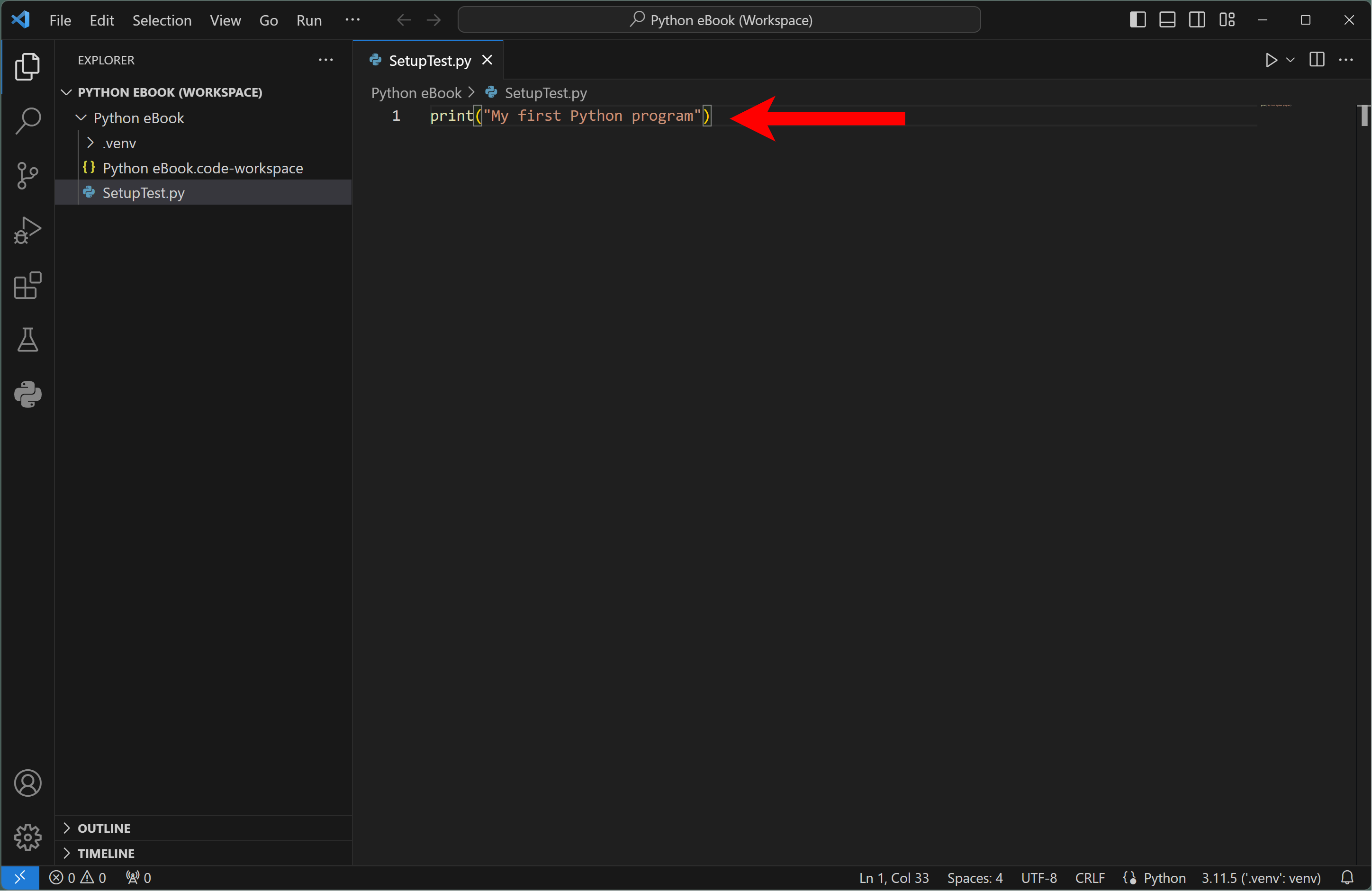Open the Search view in activity bar
The height and width of the screenshot is (891, 1372).
coord(27,121)
